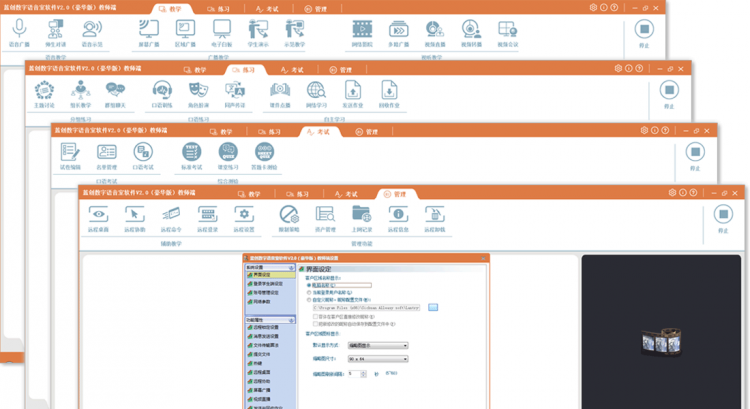Open the 资产管理 asset management icon
The image size is (750, 409).
click(325, 213)
